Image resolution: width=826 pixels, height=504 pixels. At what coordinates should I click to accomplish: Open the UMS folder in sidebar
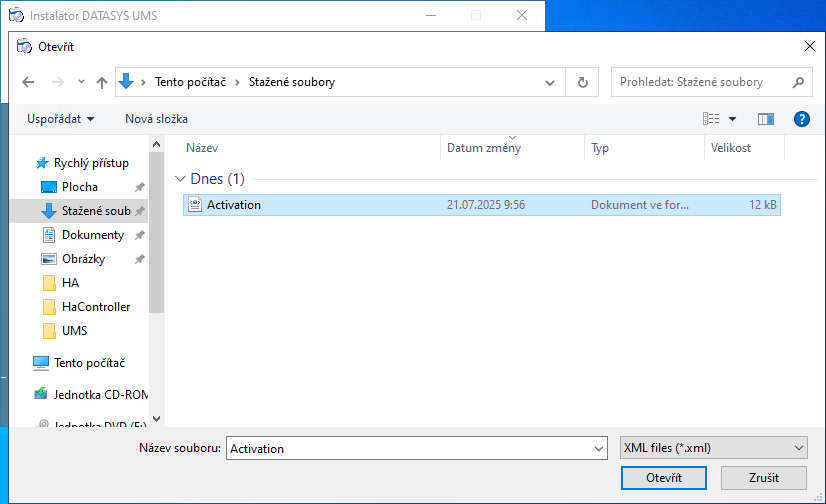(74, 331)
